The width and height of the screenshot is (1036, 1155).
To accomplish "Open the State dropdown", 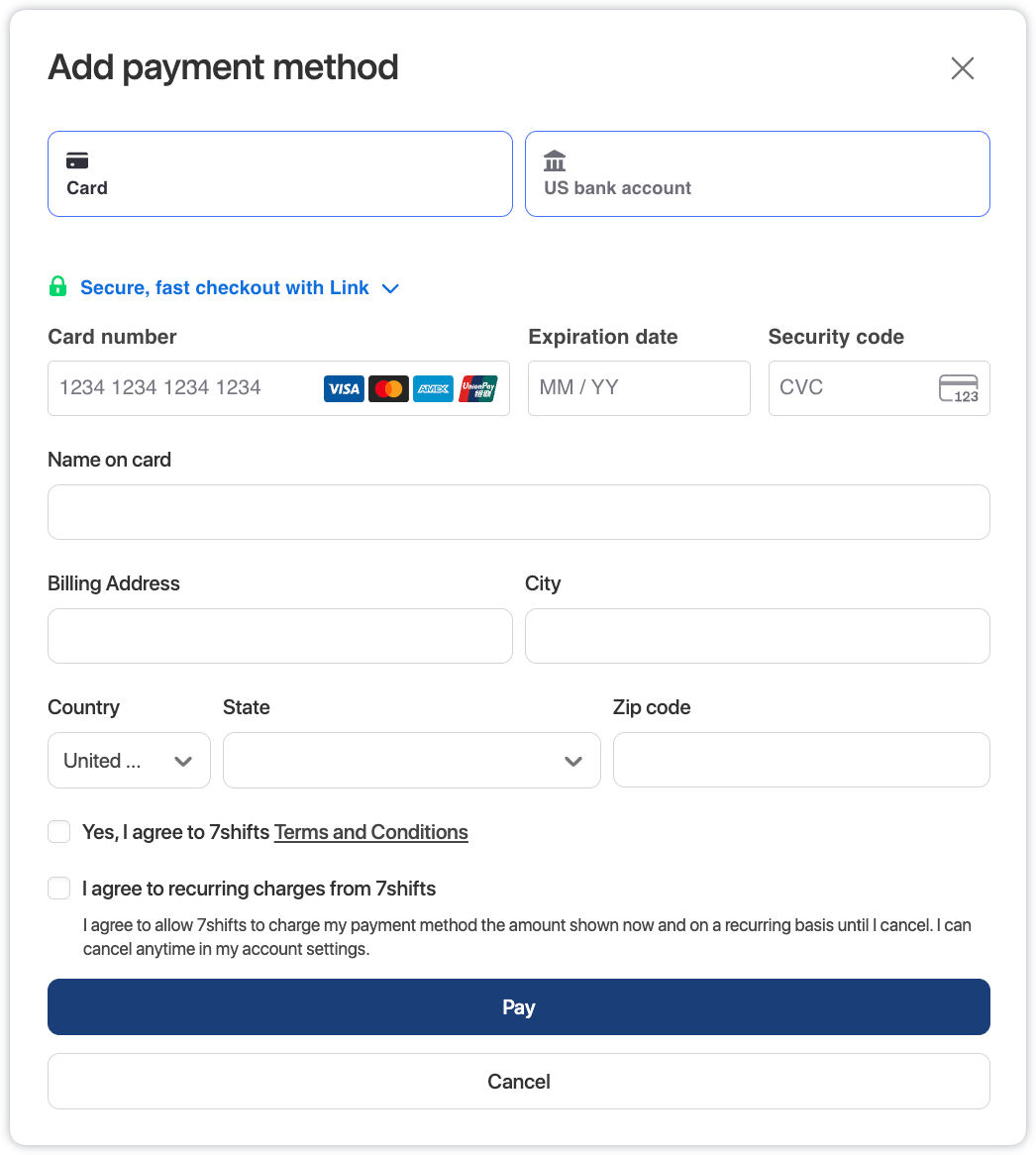I will pos(411,761).
